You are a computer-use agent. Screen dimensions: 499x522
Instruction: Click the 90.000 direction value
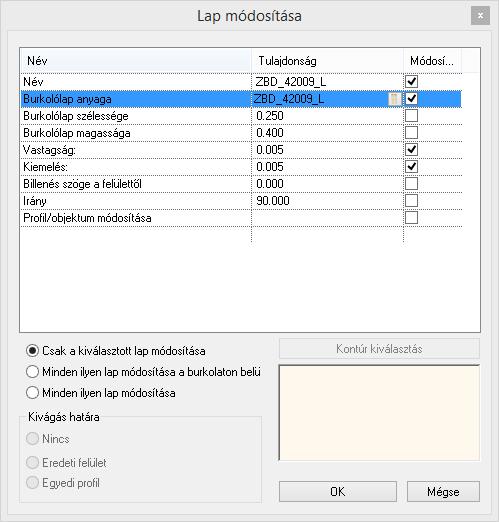coord(273,201)
